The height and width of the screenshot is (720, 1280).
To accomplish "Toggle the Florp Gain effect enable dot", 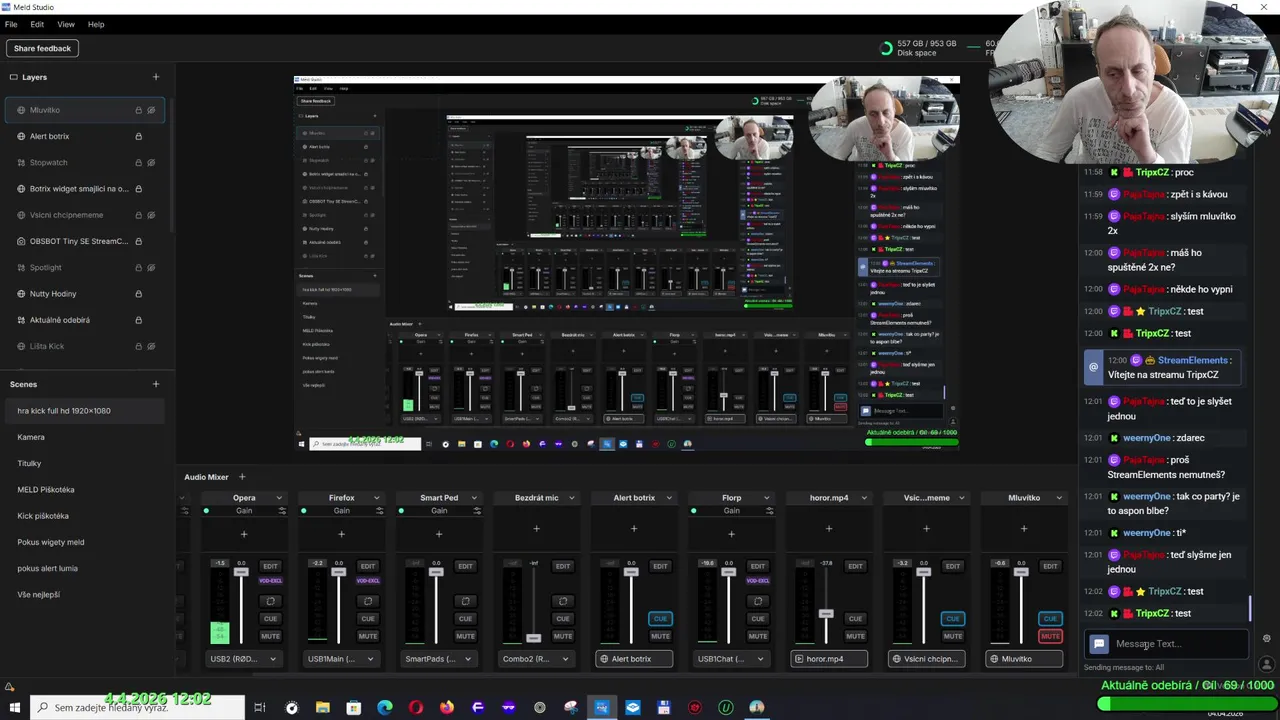I will tap(693, 511).
